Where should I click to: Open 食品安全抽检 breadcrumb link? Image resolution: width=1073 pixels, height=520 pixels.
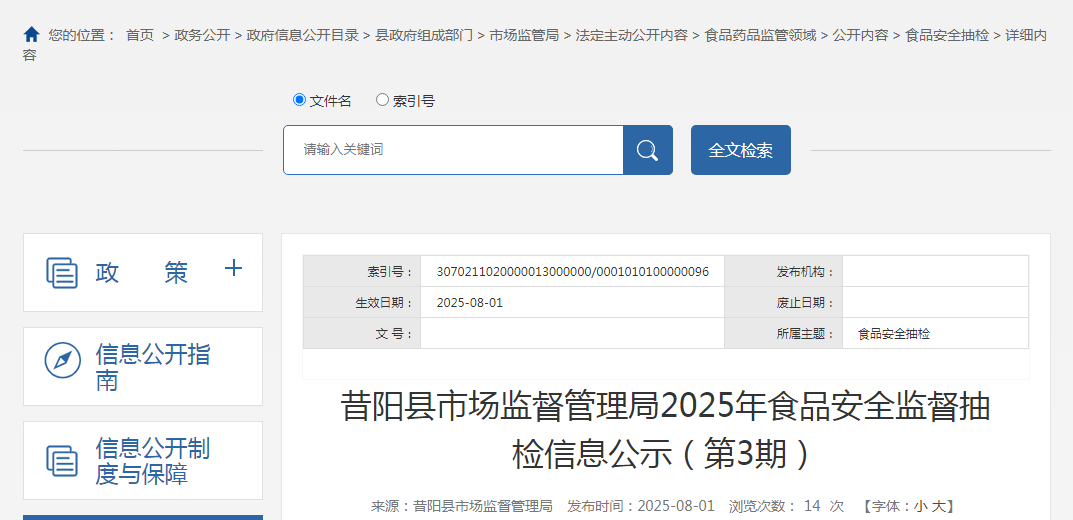tap(946, 36)
